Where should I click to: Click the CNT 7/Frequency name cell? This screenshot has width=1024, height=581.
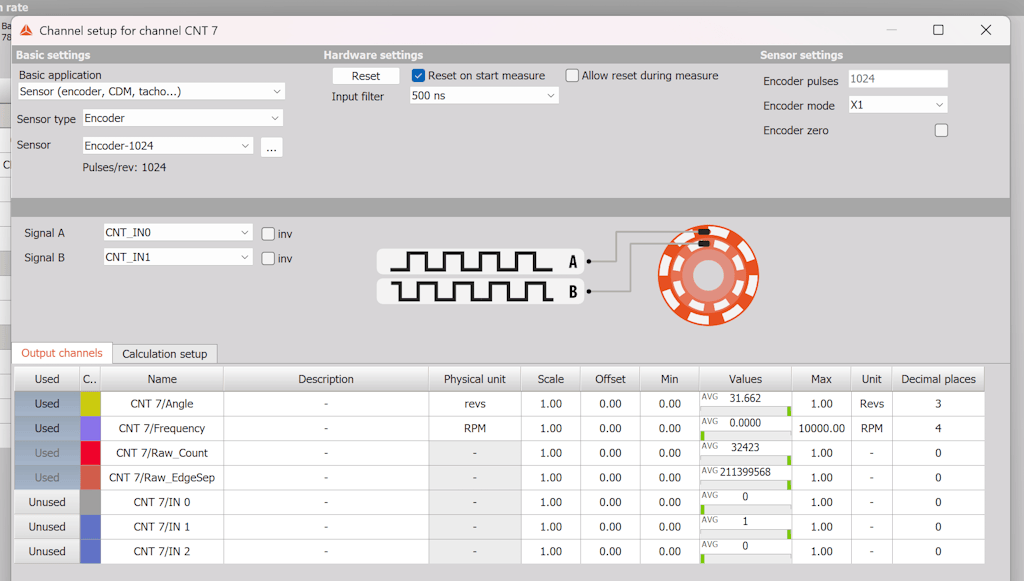[x=162, y=428]
